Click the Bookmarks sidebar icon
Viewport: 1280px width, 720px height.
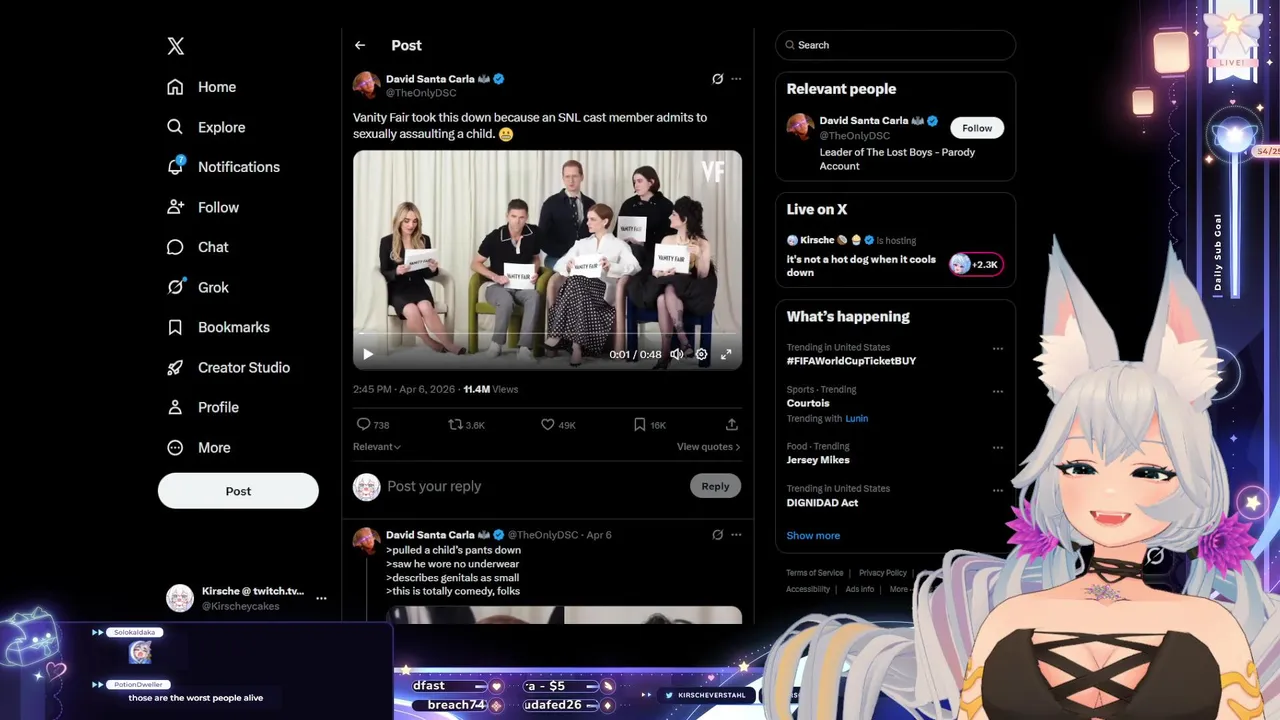coord(175,327)
